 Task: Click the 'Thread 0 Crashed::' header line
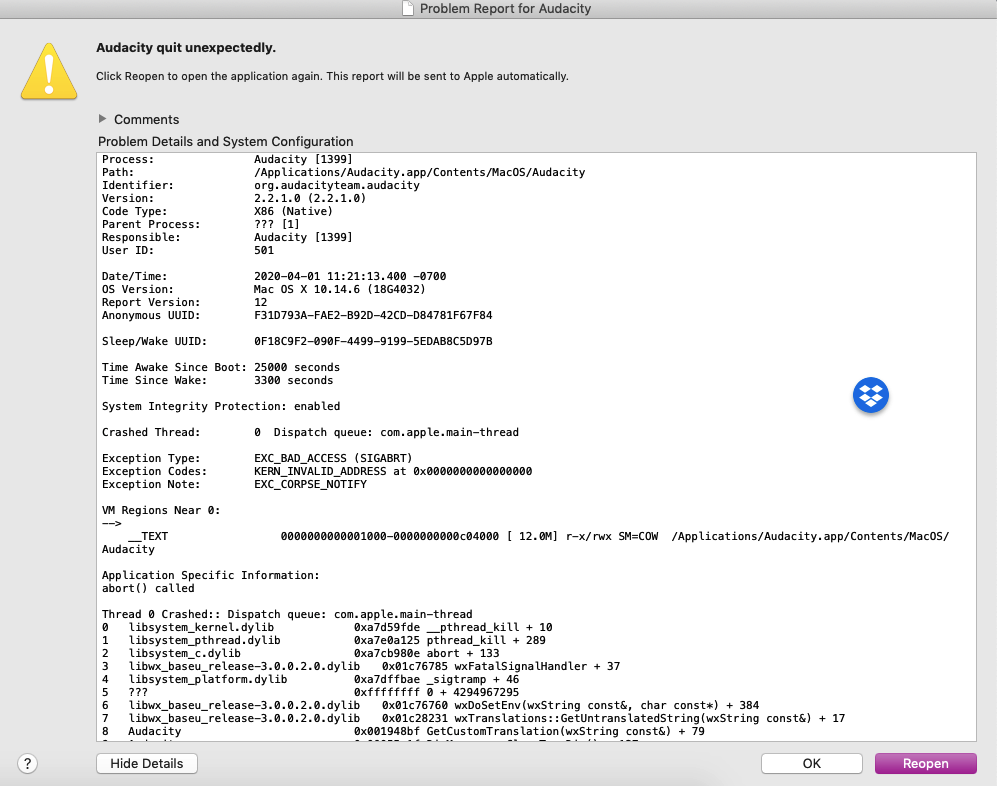(287, 614)
